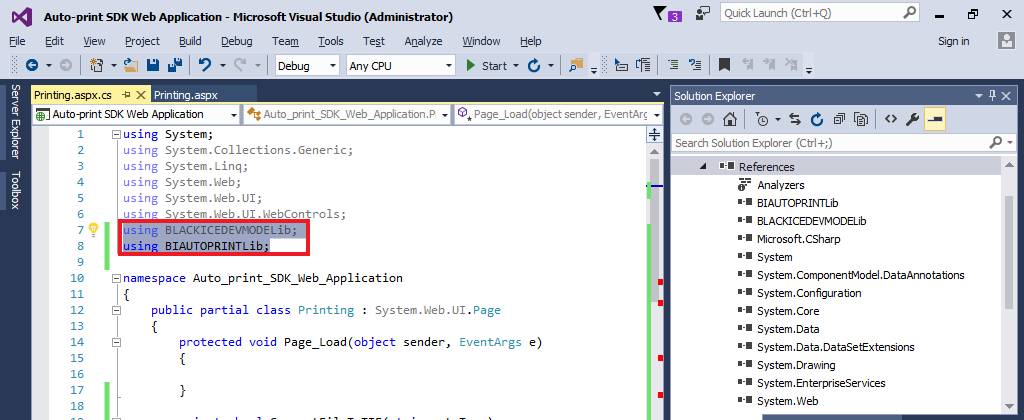
Task: Open the Build menu
Action: tap(190, 41)
